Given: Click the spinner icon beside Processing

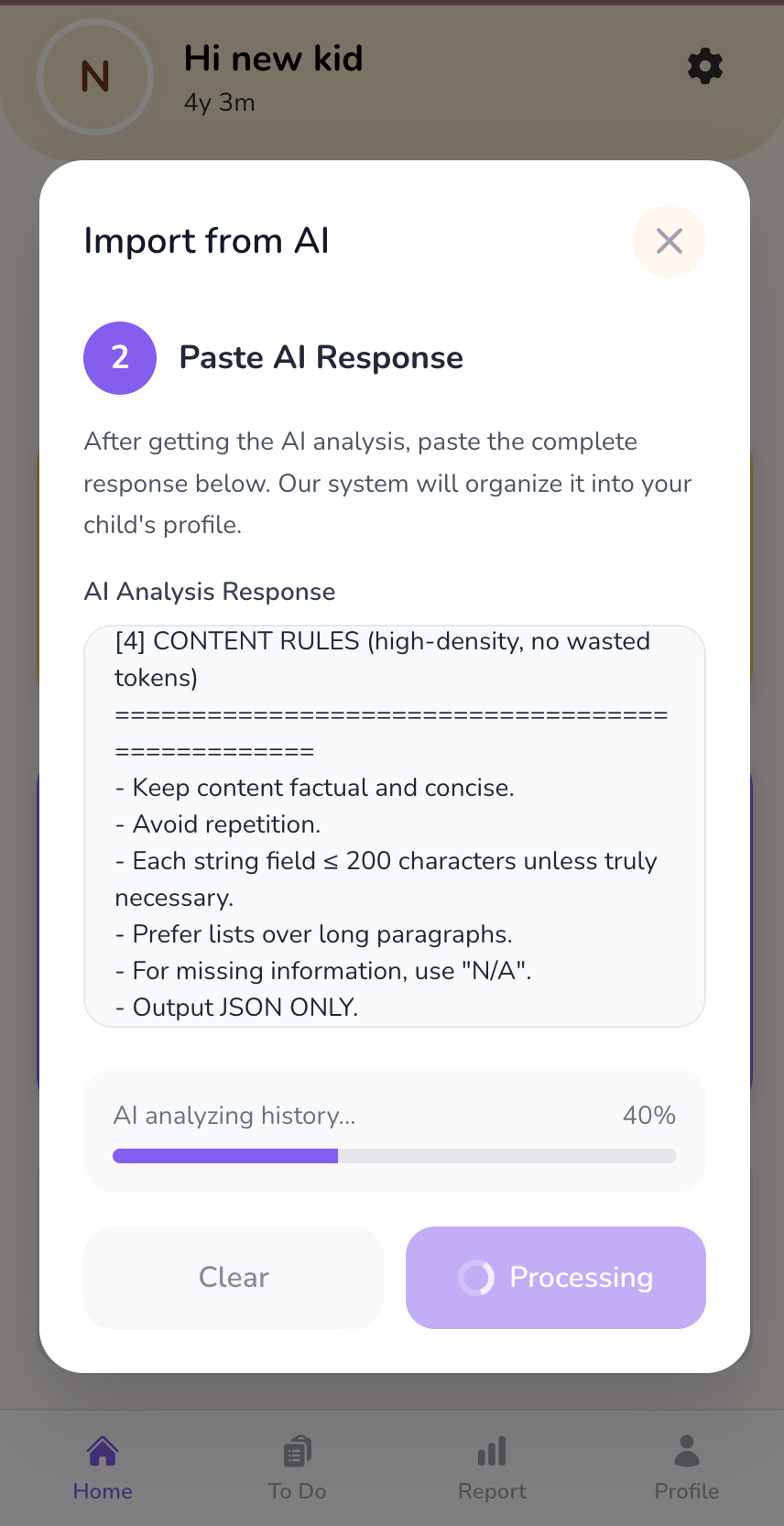Looking at the screenshot, I should [x=476, y=1278].
